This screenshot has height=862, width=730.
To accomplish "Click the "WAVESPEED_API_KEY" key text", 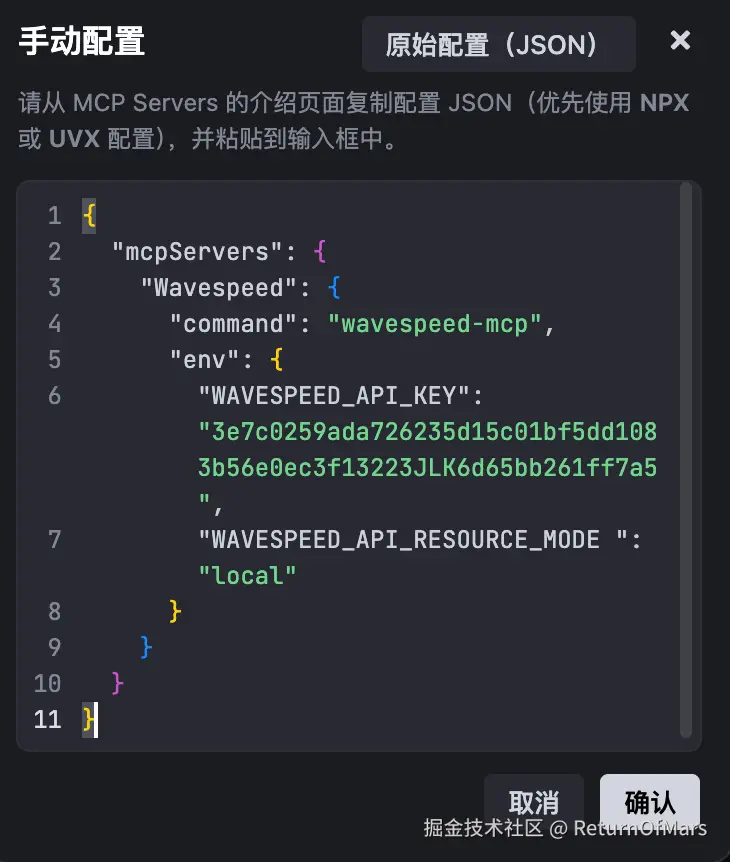I will pos(334,396).
